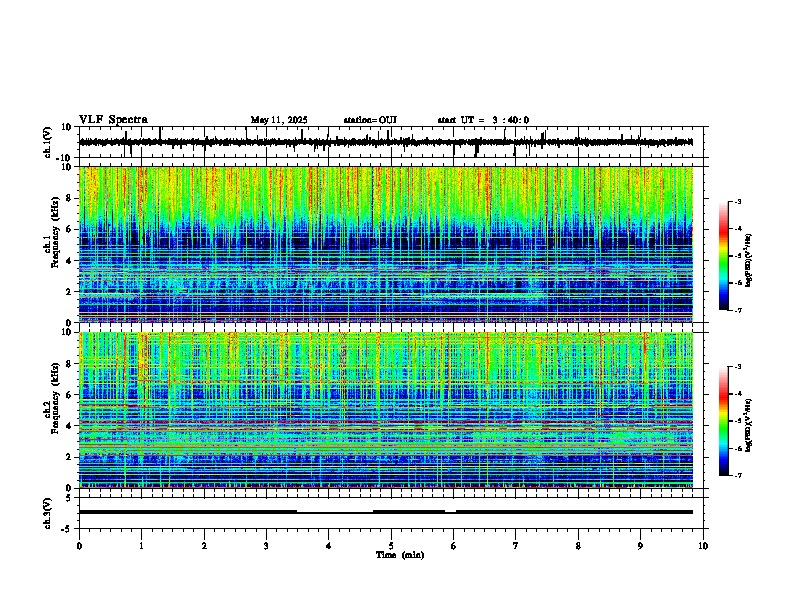This screenshot has width=792, height=612.
Task: Click the ch.2 spectrogram plot area
Action: coord(386,410)
